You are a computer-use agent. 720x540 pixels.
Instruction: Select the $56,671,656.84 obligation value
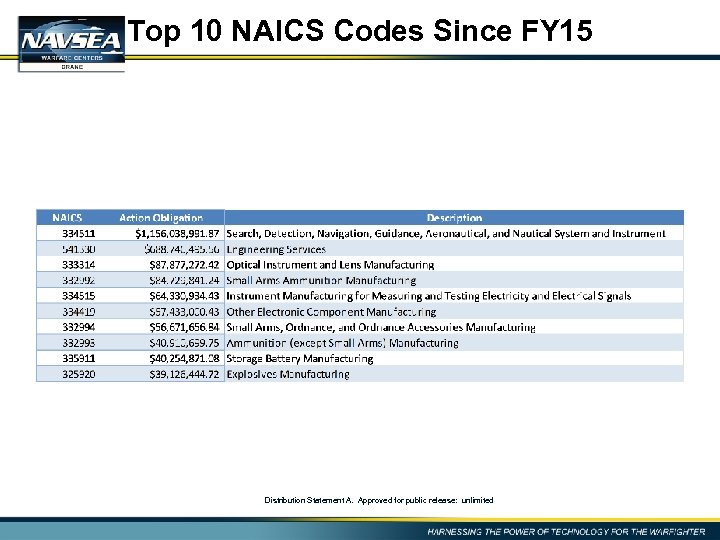pyautogui.click(x=184, y=327)
